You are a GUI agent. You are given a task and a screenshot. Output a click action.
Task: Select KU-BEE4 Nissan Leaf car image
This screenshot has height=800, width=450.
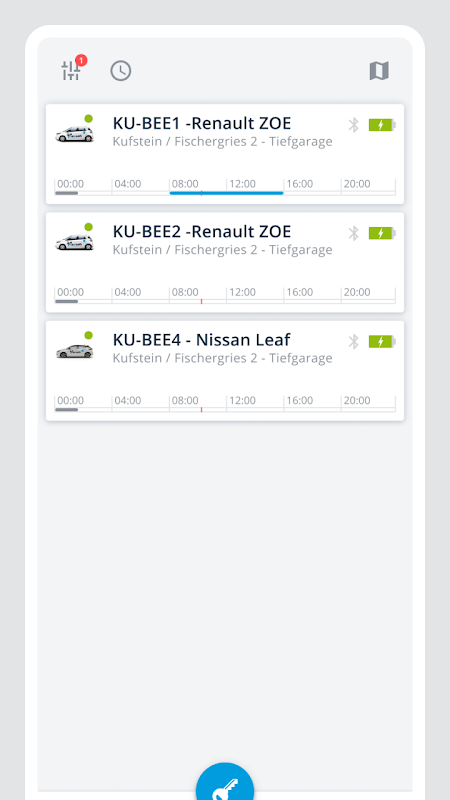tap(74, 351)
